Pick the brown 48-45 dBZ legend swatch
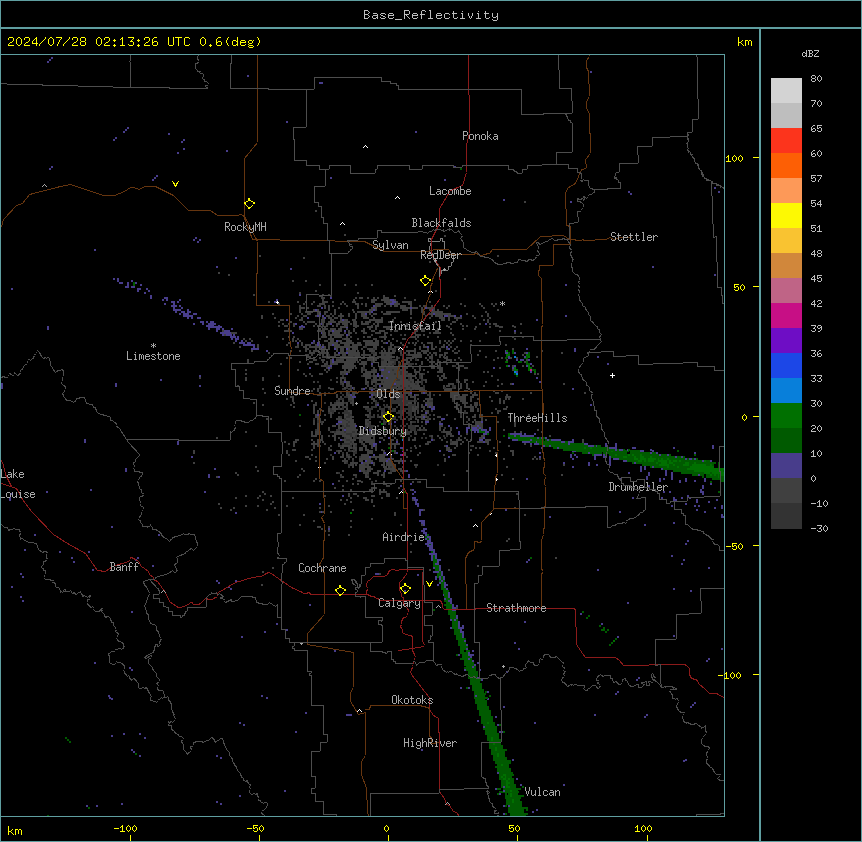The image size is (862, 842). 786,265
